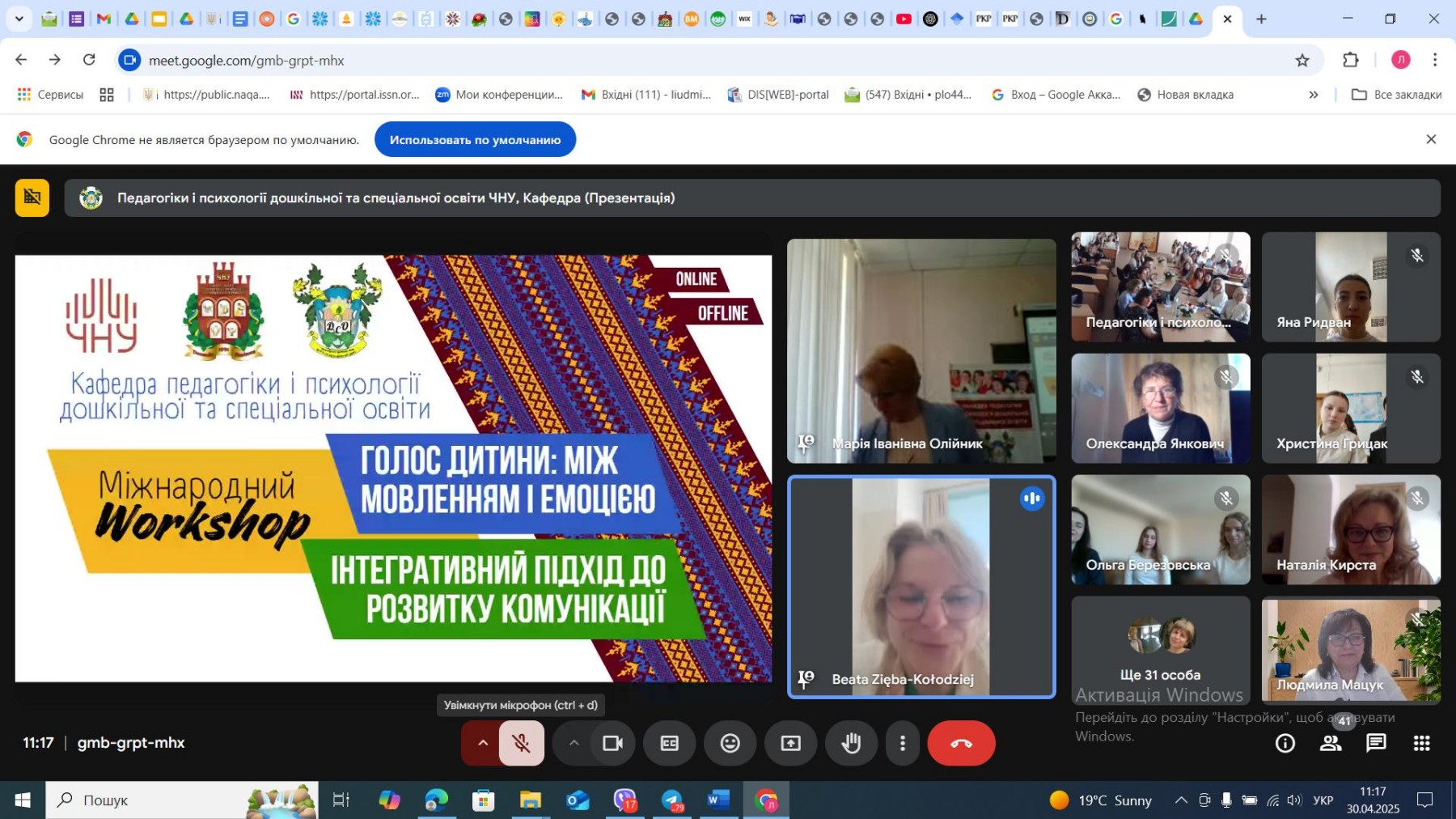Toggle the camera on or off
This screenshot has height=819, width=1456.
click(x=612, y=743)
